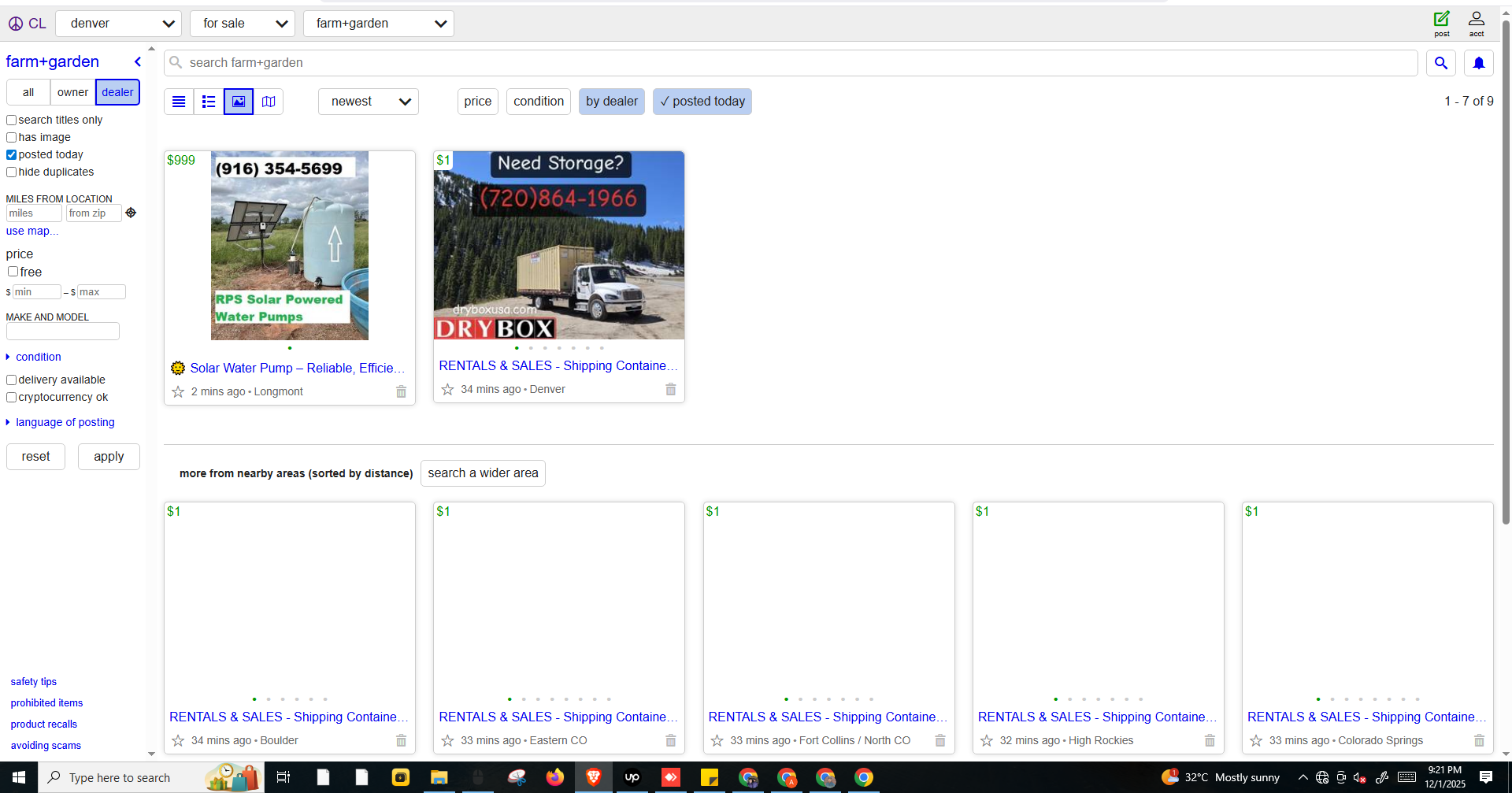Hide the Solar Water Pump listing
The image size is (1512, 793).
coord(401,391)
